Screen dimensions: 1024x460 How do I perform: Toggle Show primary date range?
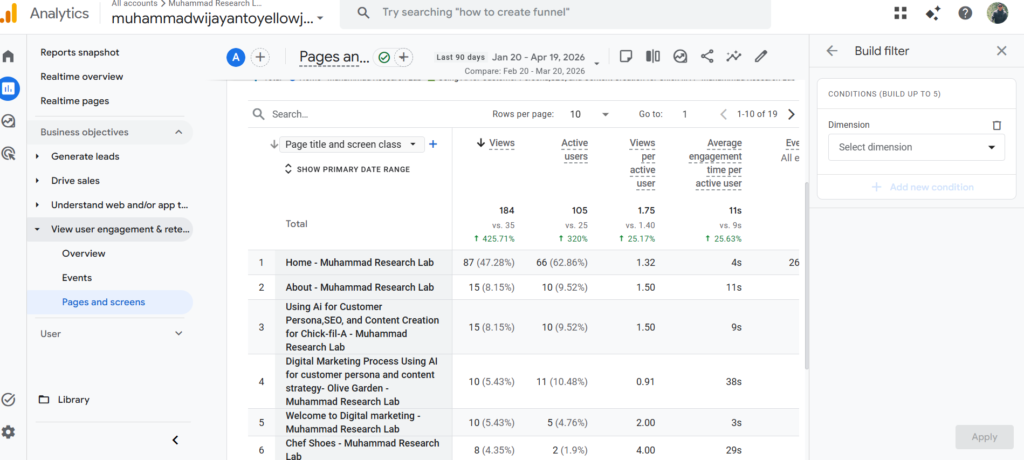(x=347, y=169)
